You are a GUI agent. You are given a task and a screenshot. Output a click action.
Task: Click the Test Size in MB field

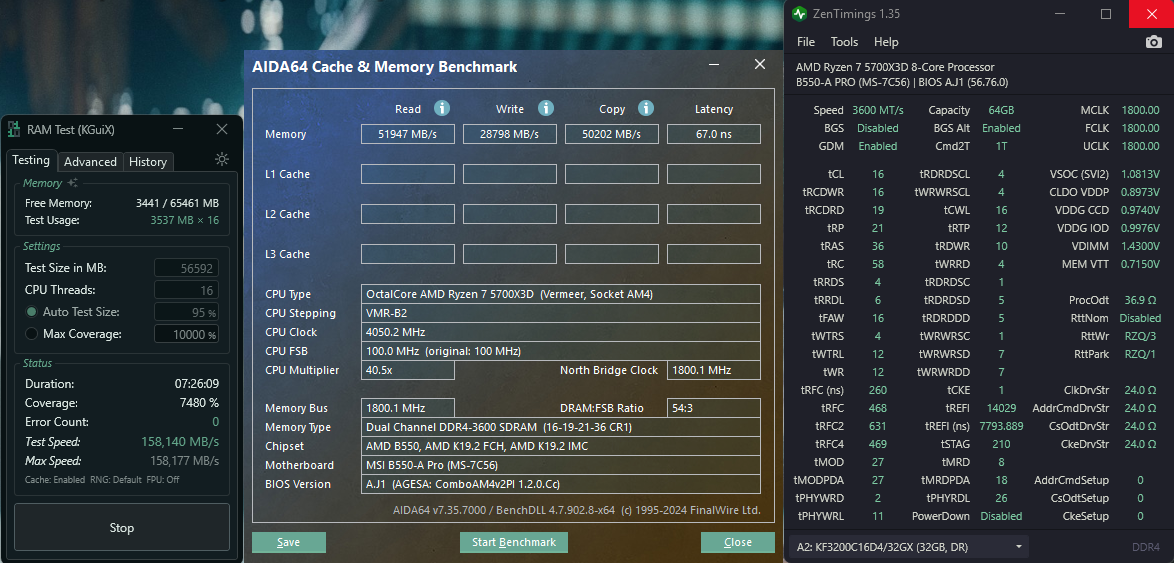click(186, 268)
